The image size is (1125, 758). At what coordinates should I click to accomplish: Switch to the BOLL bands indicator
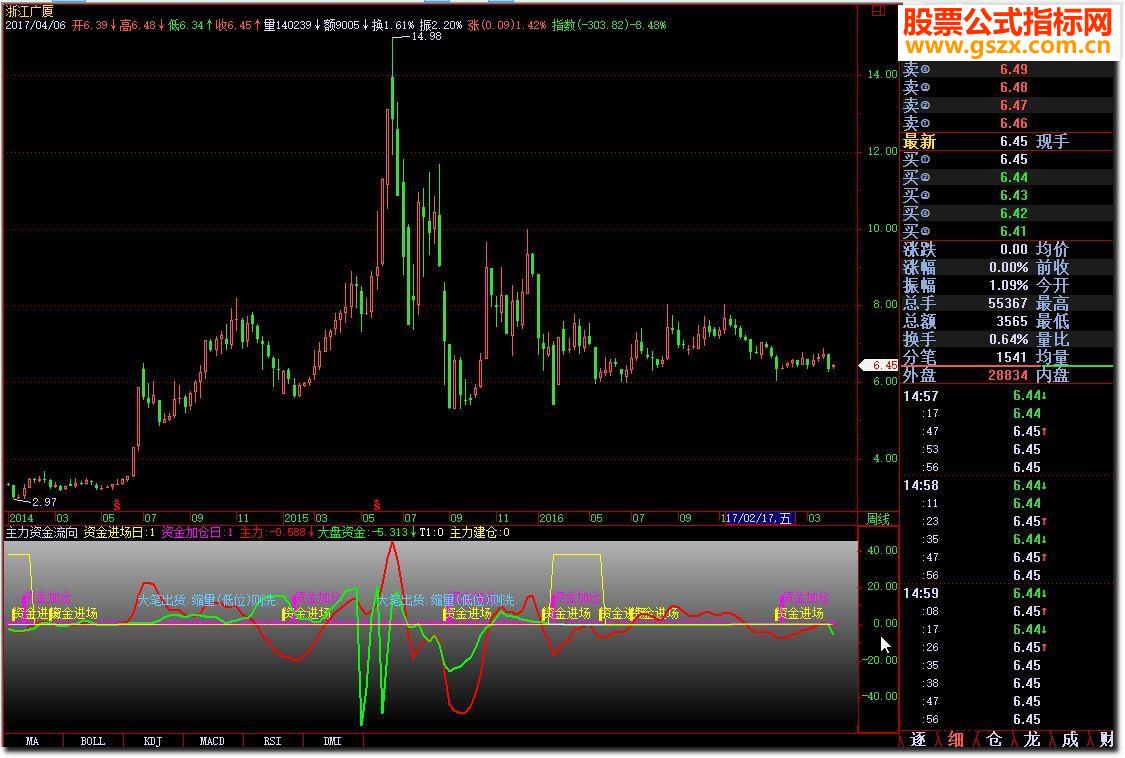point(90,741)
